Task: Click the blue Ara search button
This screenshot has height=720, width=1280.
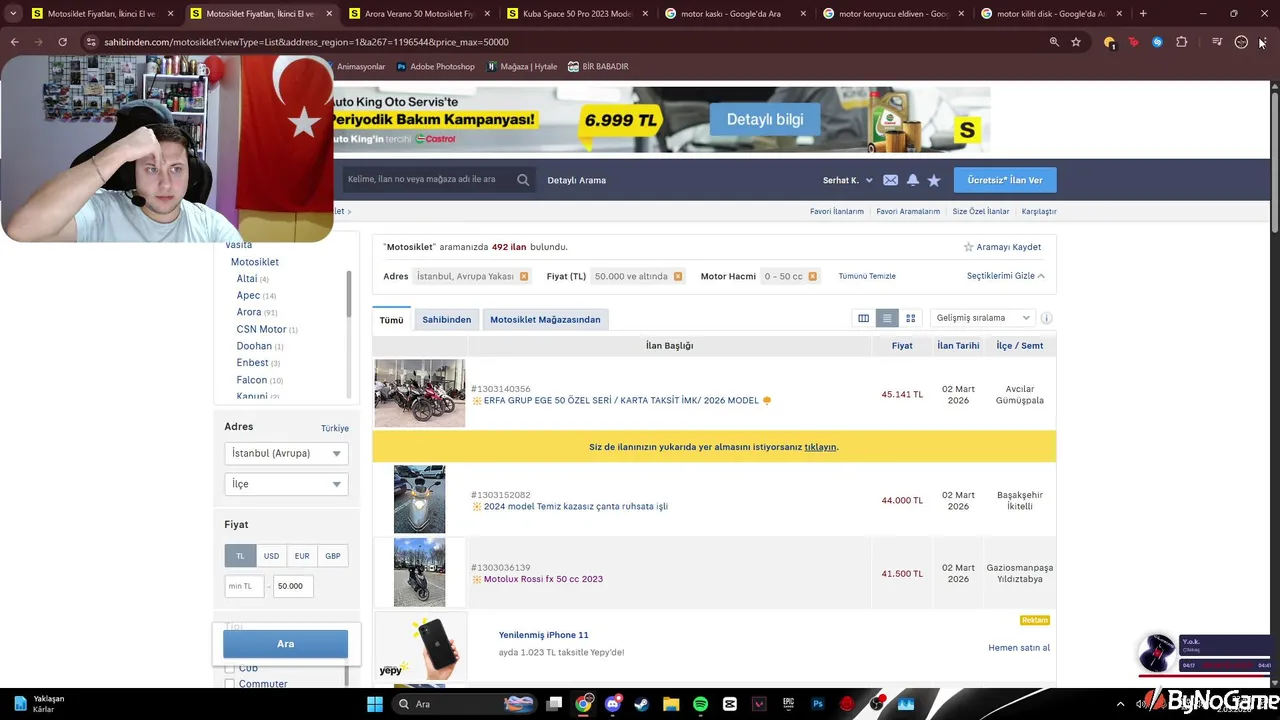Action: (285, 644)
